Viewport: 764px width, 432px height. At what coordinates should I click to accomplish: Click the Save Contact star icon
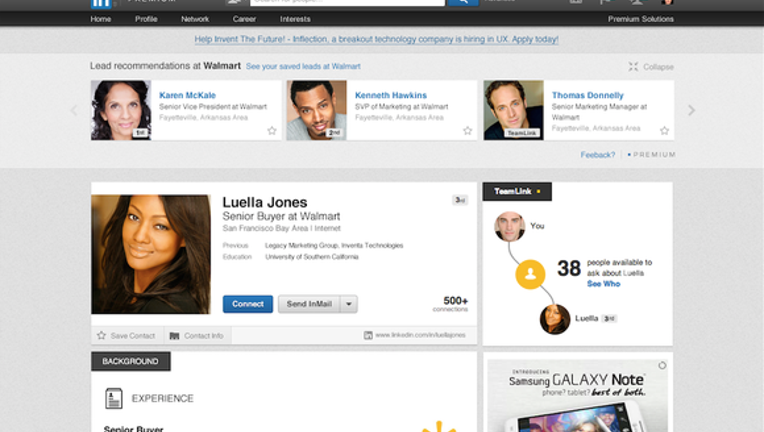(101, 335)
